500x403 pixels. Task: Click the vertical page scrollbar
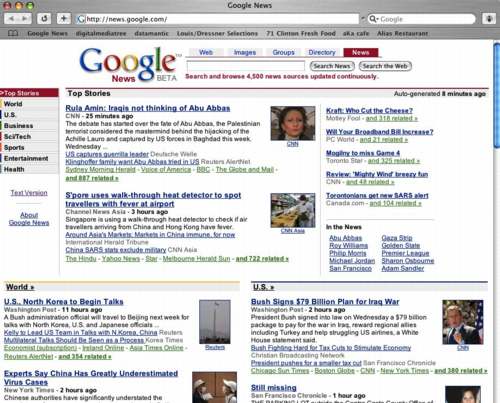tap(497, 221)
